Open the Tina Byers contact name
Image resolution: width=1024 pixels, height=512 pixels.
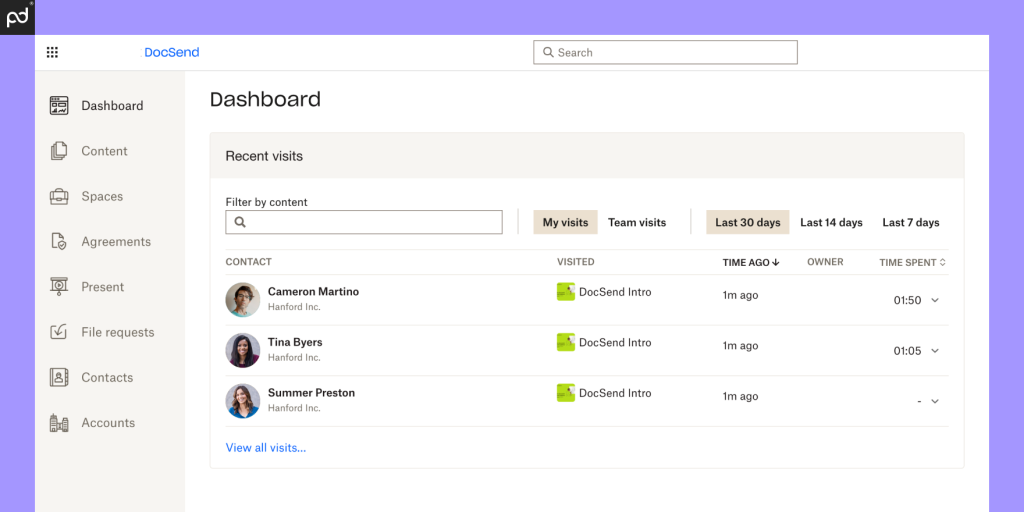tap(295, 342)
